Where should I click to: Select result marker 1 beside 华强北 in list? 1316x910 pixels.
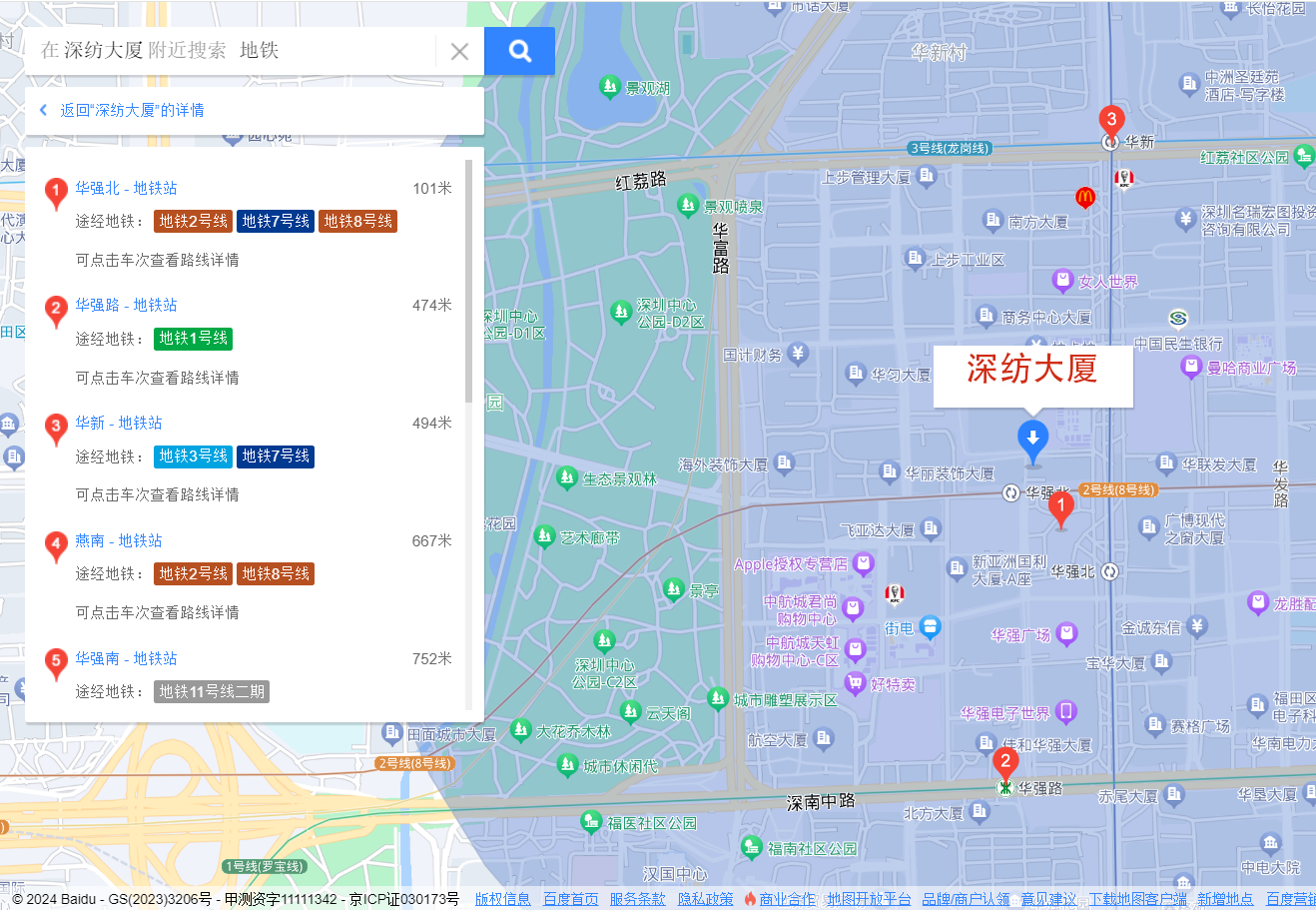point(56,194)
